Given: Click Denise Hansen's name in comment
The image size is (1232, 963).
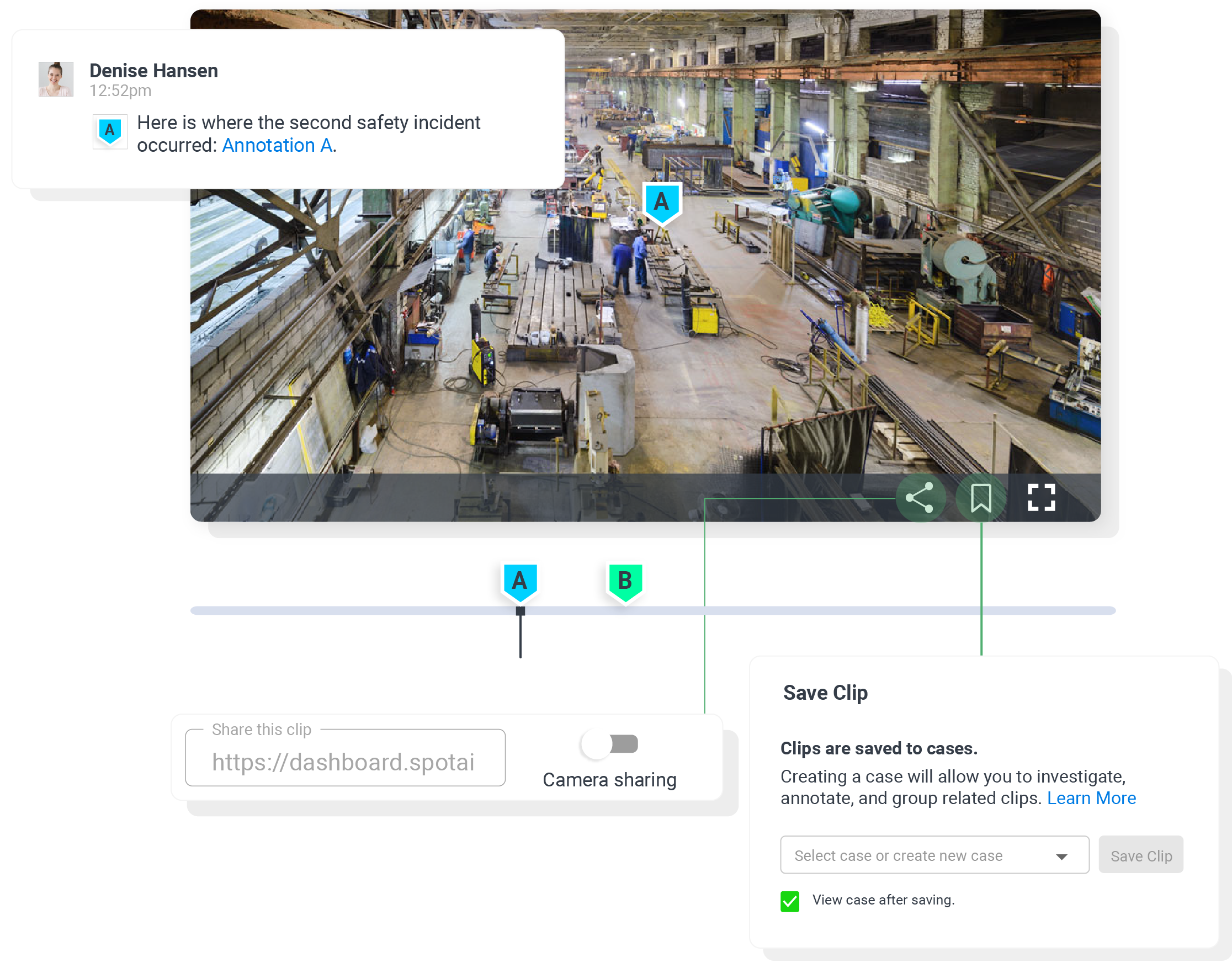Looking at the screenshot, I should pos(153,71).
